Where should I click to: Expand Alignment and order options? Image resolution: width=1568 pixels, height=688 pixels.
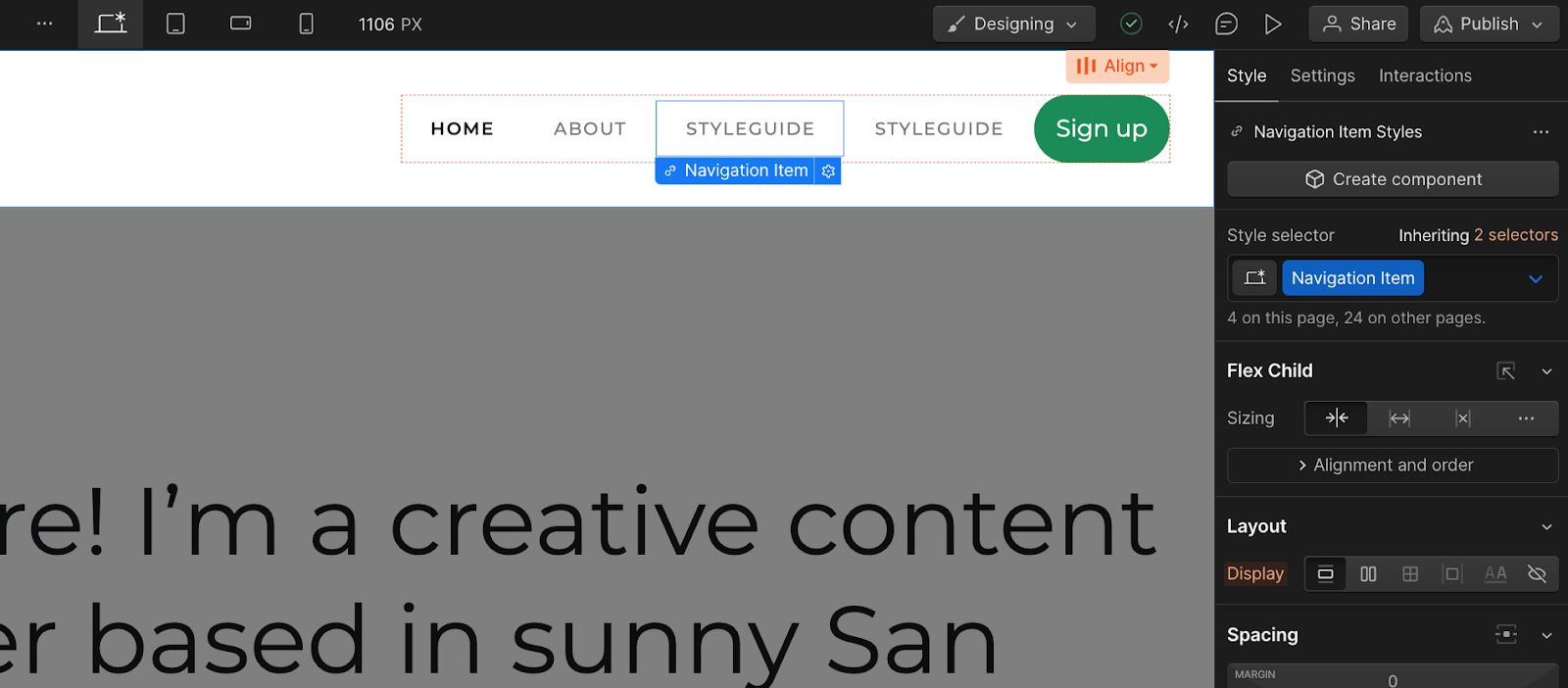click(x=1392, y=466)
